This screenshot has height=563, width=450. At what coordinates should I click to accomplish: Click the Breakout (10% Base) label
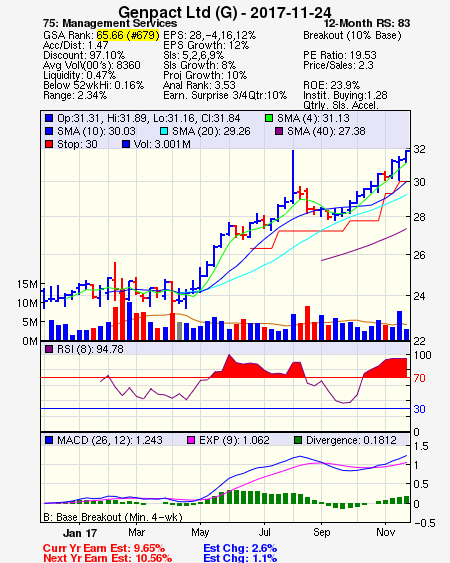(x=352, y=35)
